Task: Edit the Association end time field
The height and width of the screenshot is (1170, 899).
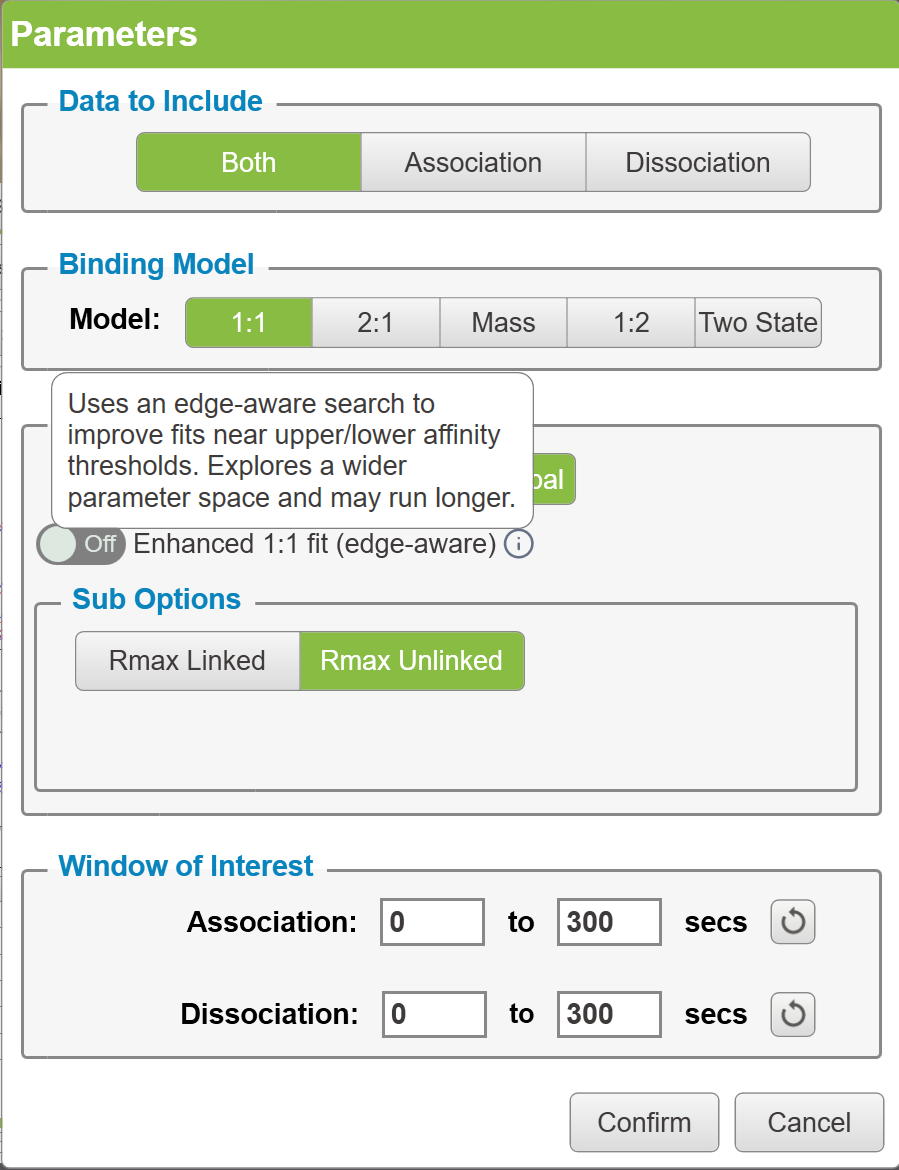Action: [x=610, y=922]
